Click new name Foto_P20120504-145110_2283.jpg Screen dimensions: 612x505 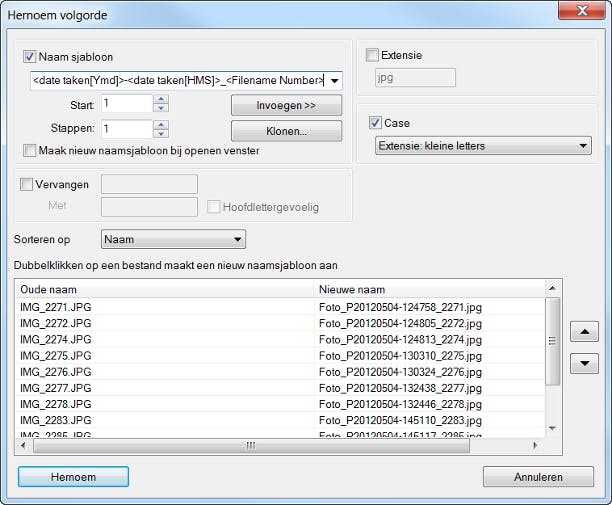coord(400,421)
